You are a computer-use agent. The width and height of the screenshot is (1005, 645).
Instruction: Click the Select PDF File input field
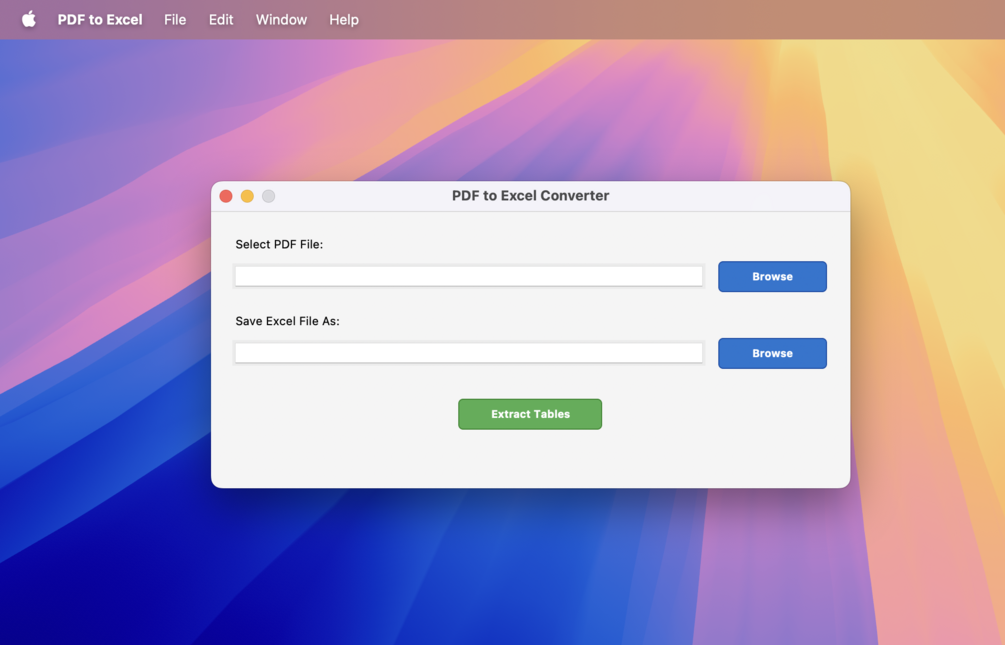pyautogui.click(x=469, y=276)
